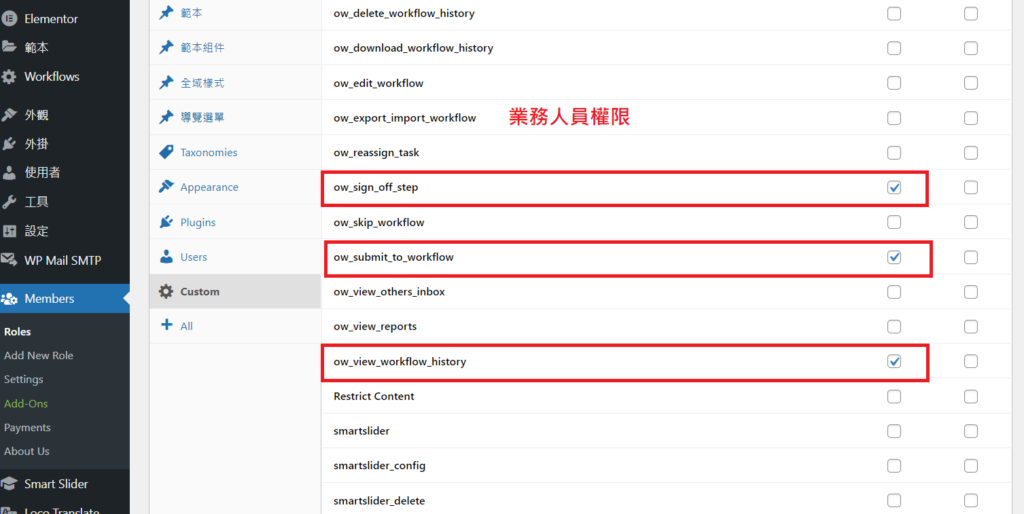Select the Appearance paintbrush icon
This screenshot has height=514, width=1024.
166,187
